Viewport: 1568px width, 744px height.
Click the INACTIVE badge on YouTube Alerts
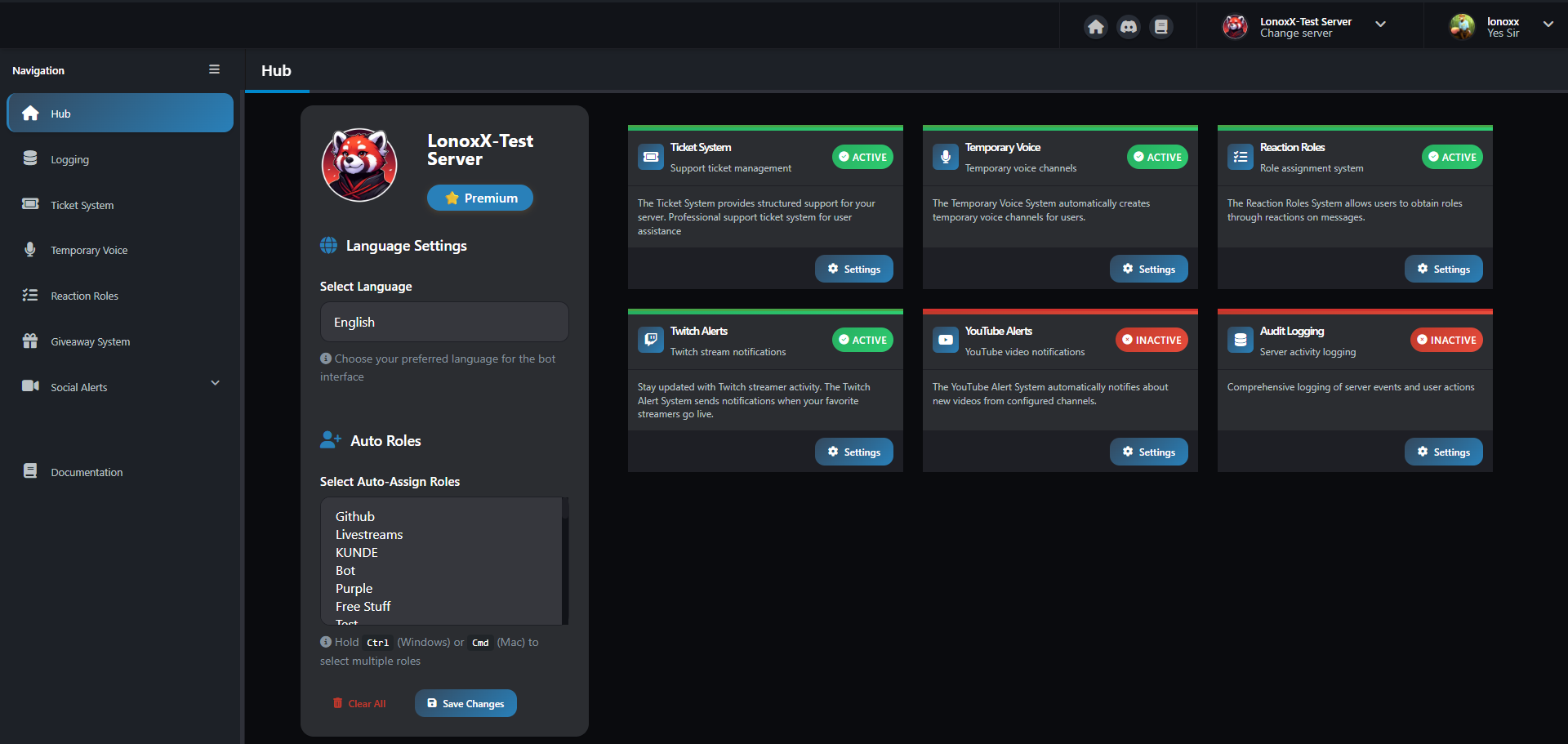pyautogui.click(x=1151, y=340)
